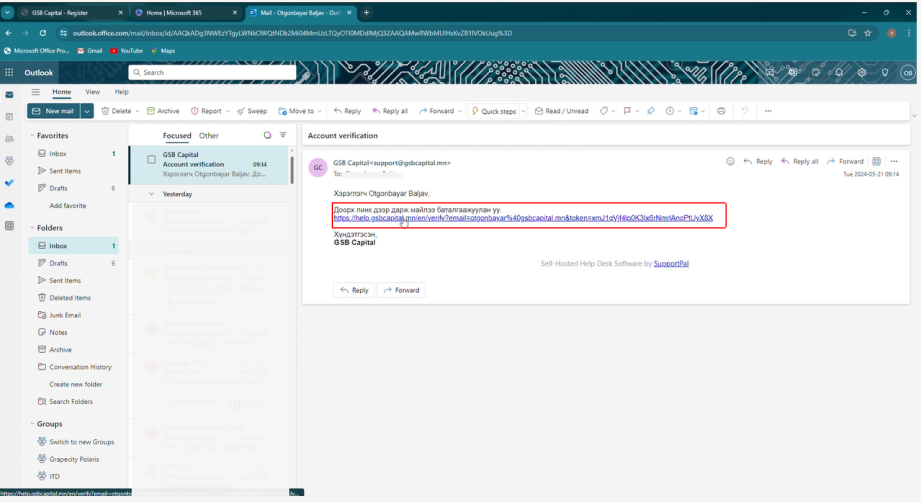Switch to the View ribbon tab
This screenshot has height=502, width=921.
(x=92, y=92)
